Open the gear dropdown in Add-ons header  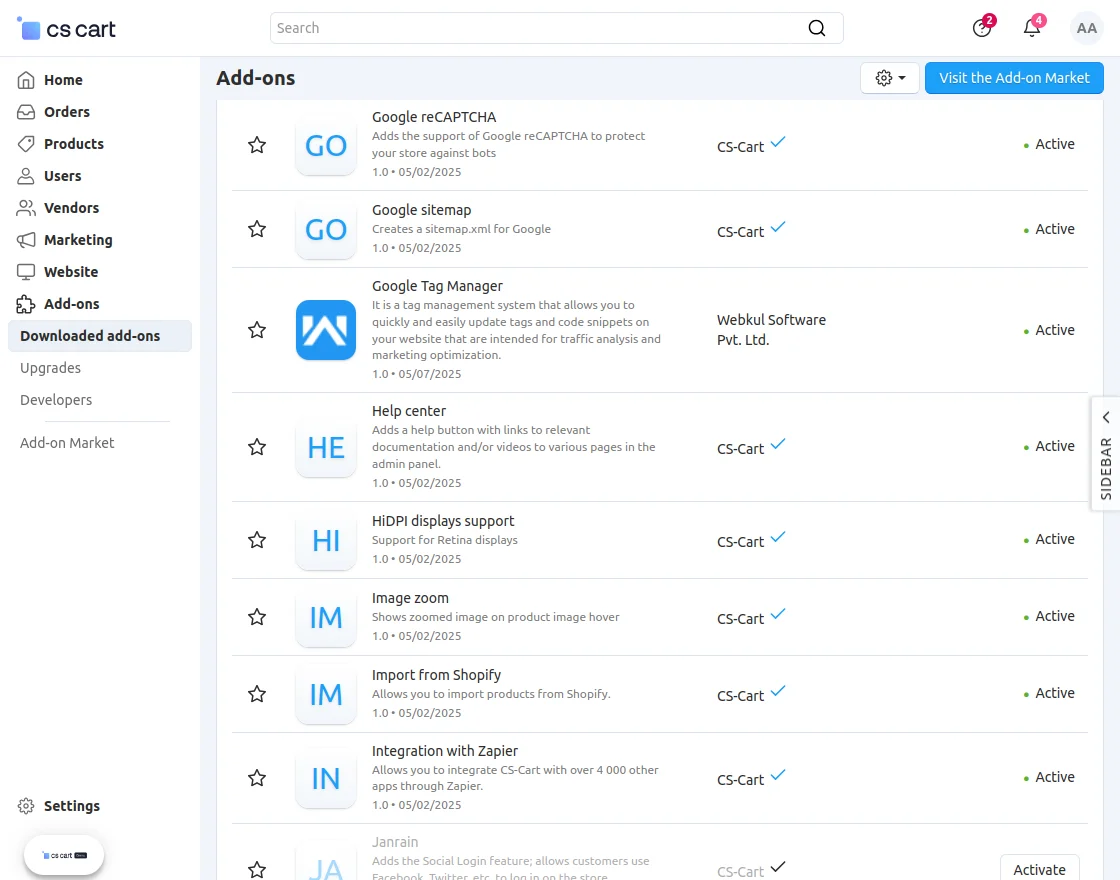pos(889,77)
